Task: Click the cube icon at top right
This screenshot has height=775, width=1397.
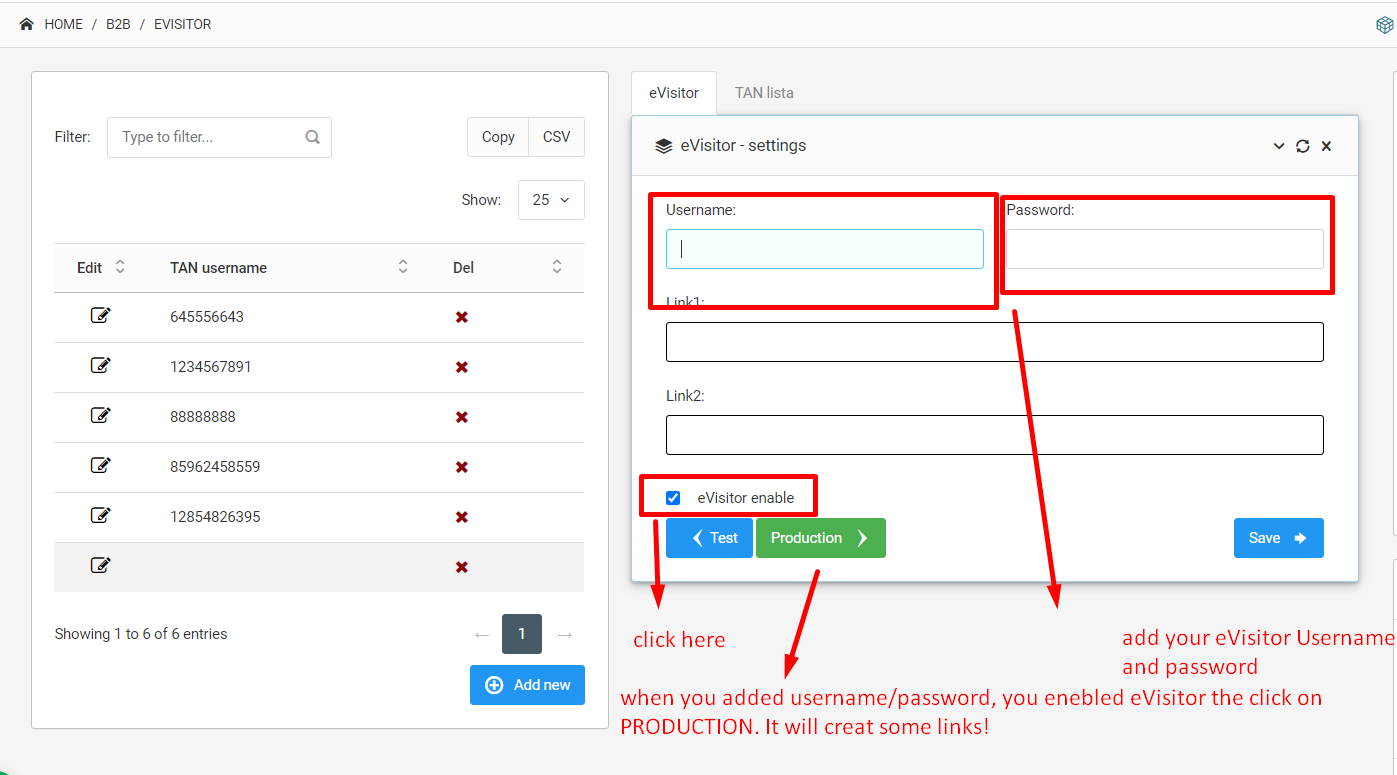Action: point(1385,25)
